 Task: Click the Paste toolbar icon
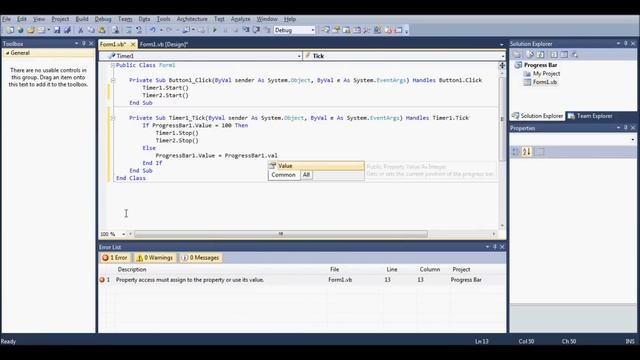(102, 30)
